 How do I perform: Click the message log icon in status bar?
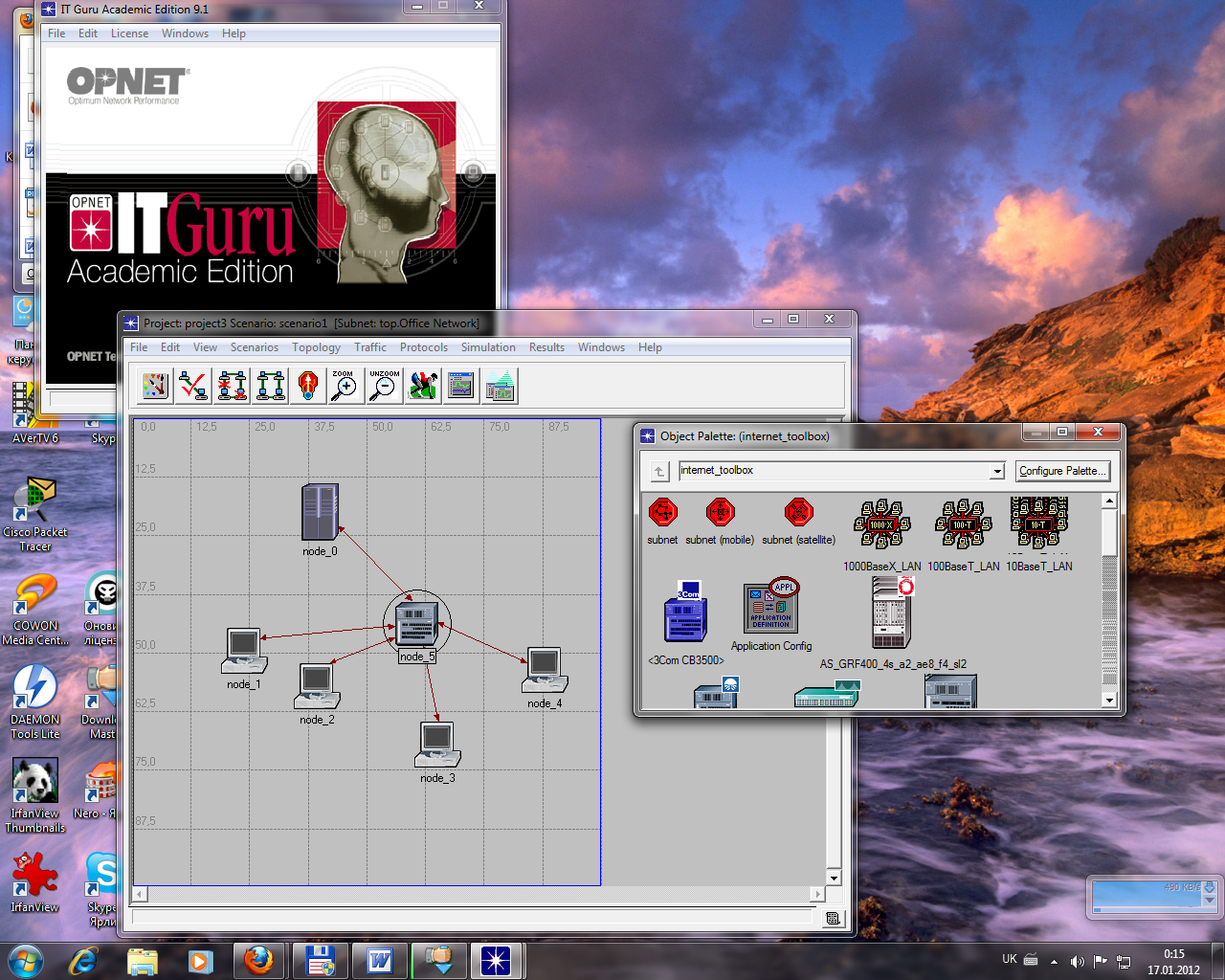[x=833, y=918]
